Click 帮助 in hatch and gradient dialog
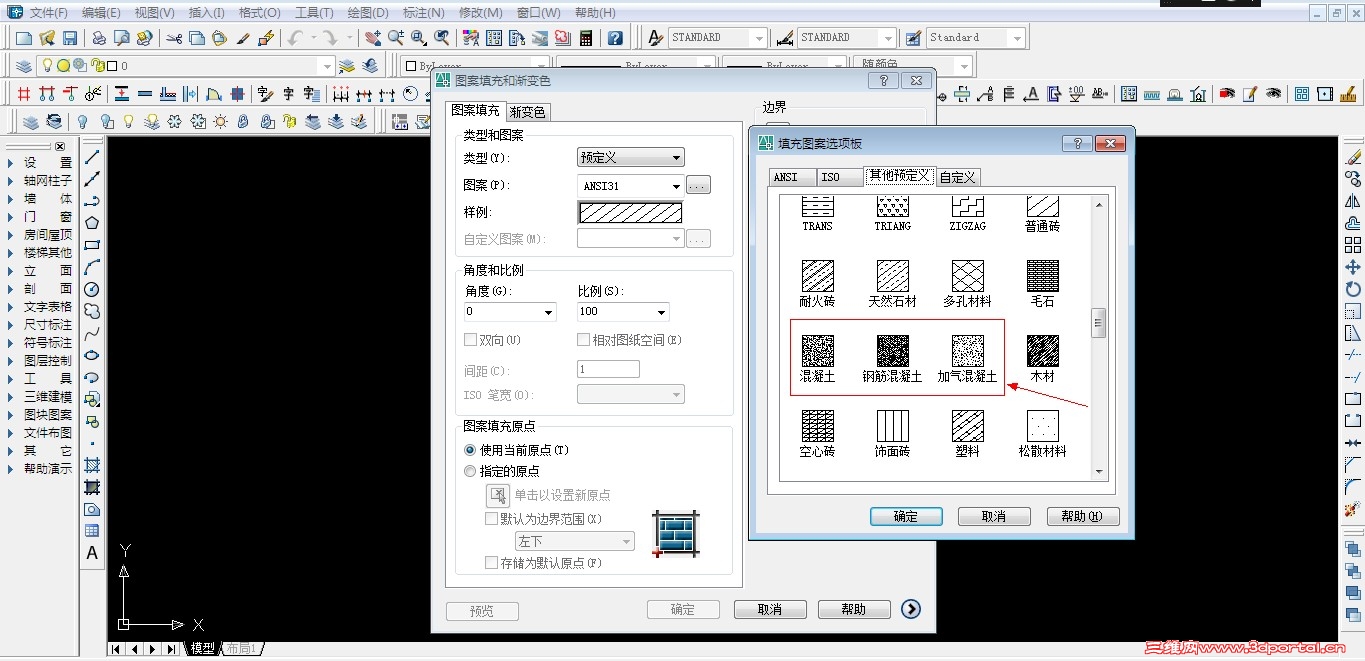The image size is (1365, 661). click(x=854, y=609)
